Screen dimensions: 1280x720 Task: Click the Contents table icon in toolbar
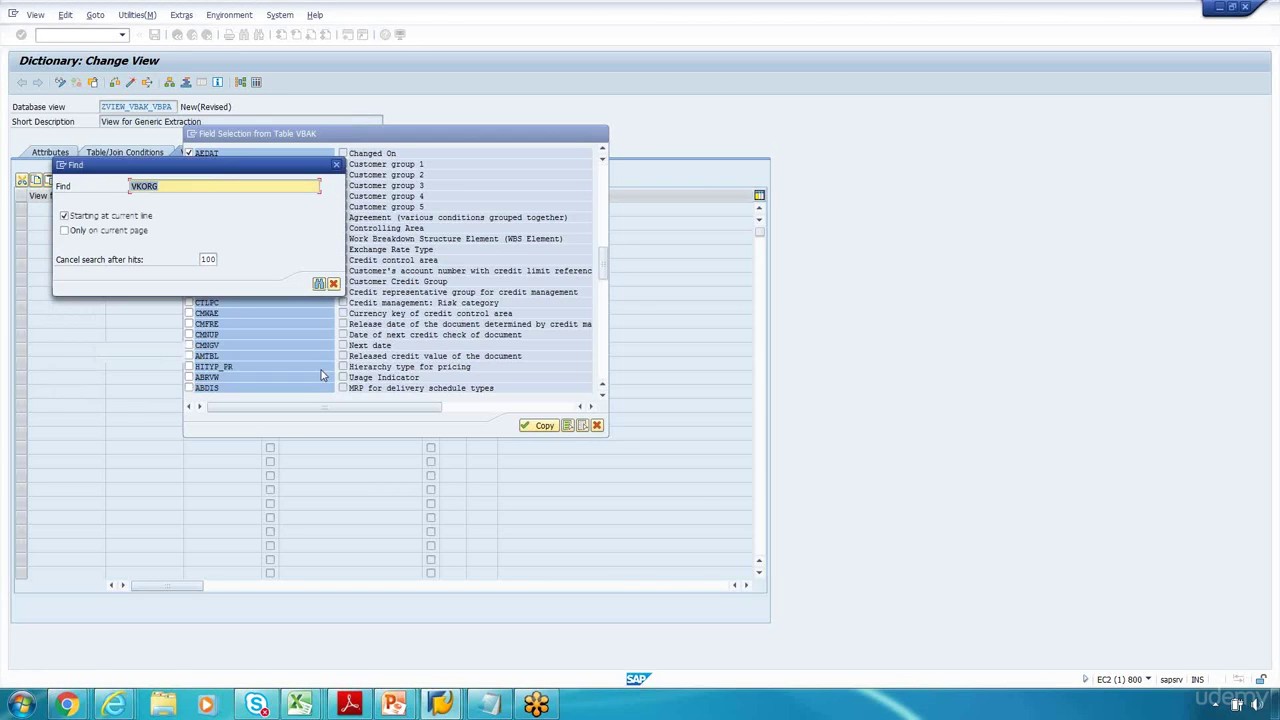256,82
